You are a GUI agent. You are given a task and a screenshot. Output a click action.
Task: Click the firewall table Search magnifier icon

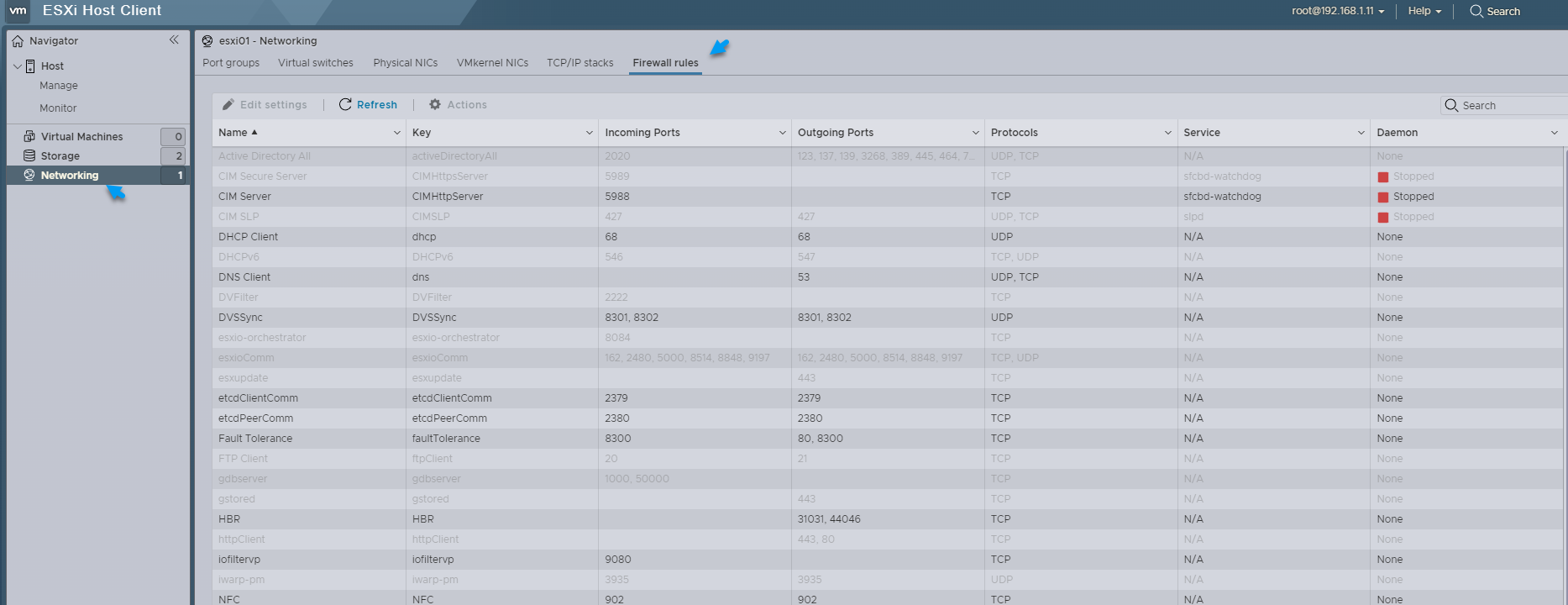1451,105
